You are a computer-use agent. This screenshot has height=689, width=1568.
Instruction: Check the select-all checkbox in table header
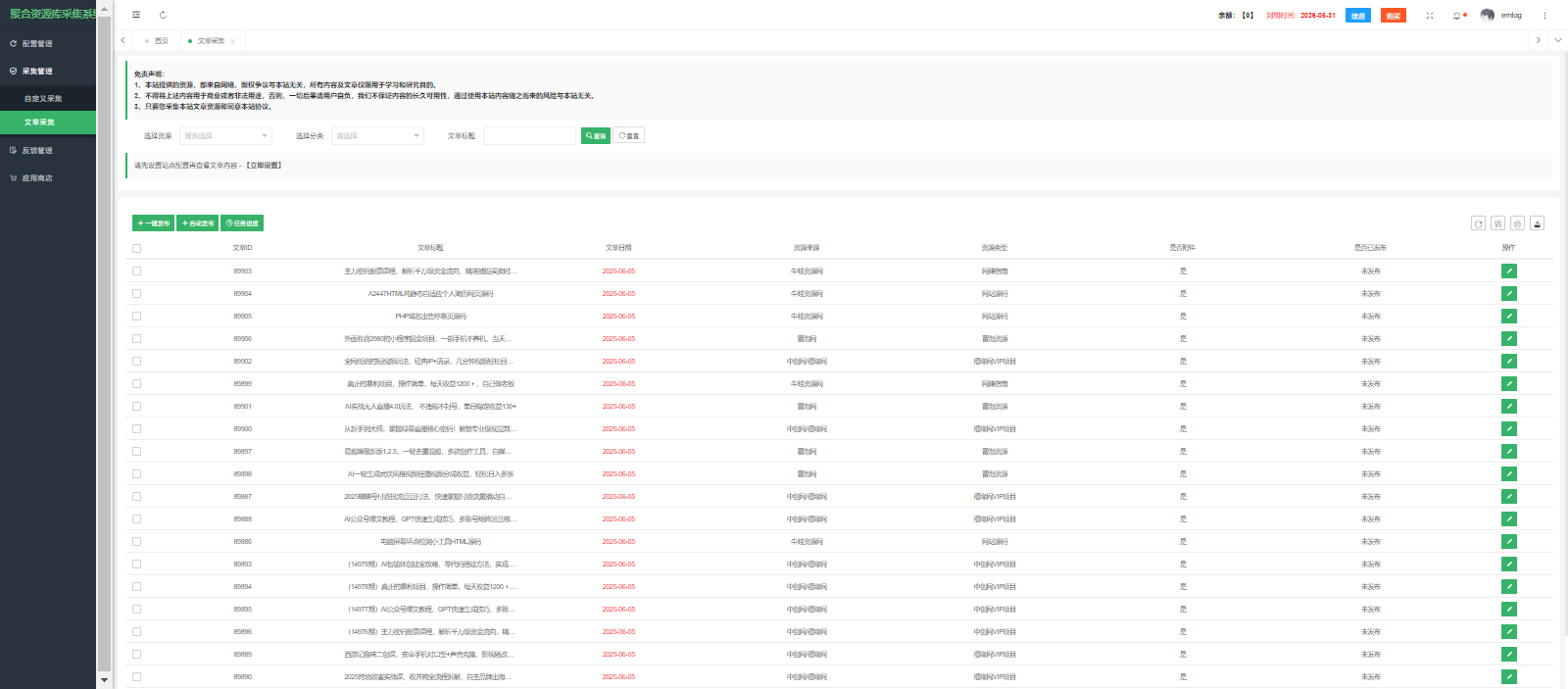[137, 248]
